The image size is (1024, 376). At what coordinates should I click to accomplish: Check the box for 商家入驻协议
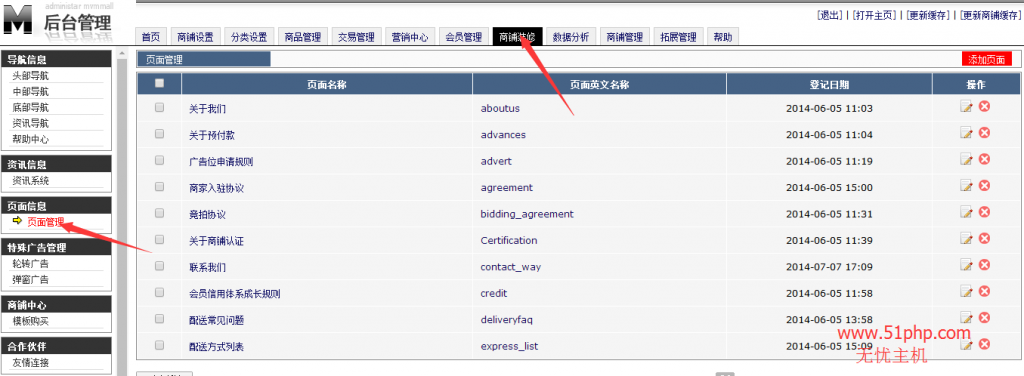pos(159,186)
